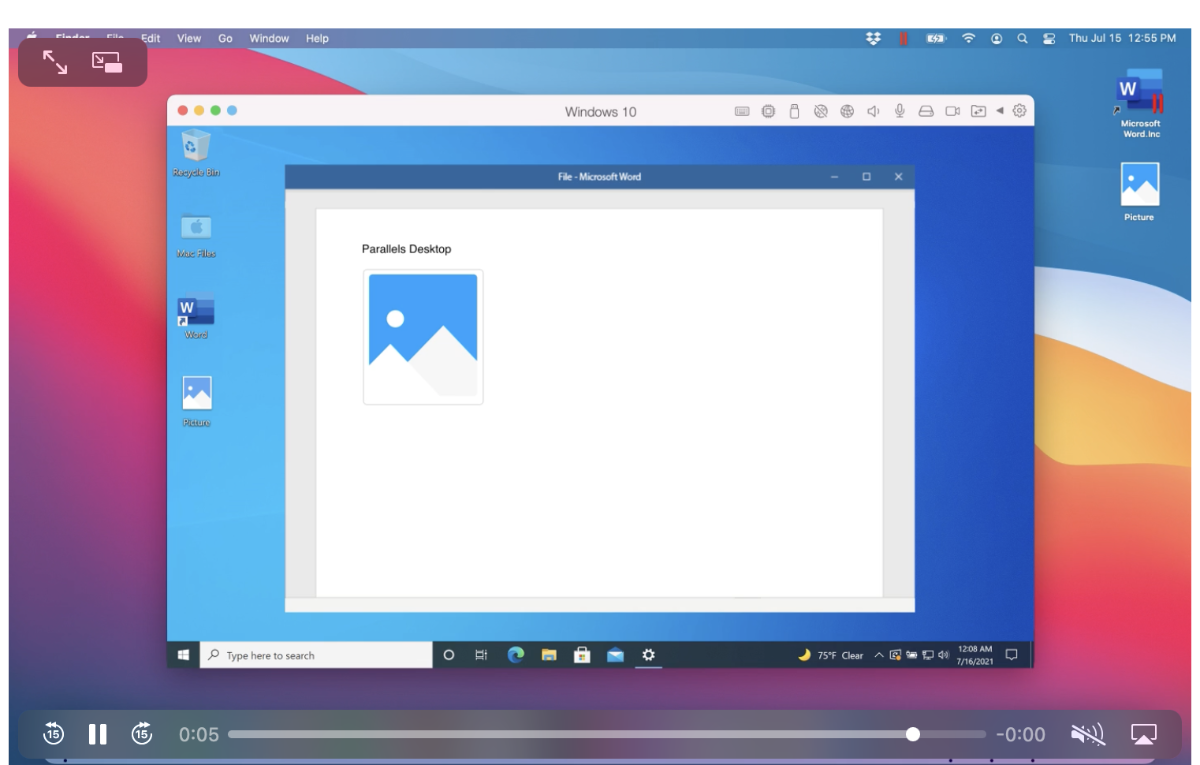The width and height of the screenshot is (1200, 765).
Task: Click the blue Coherence button in Parallels title bar
Action: coord(232,110)
